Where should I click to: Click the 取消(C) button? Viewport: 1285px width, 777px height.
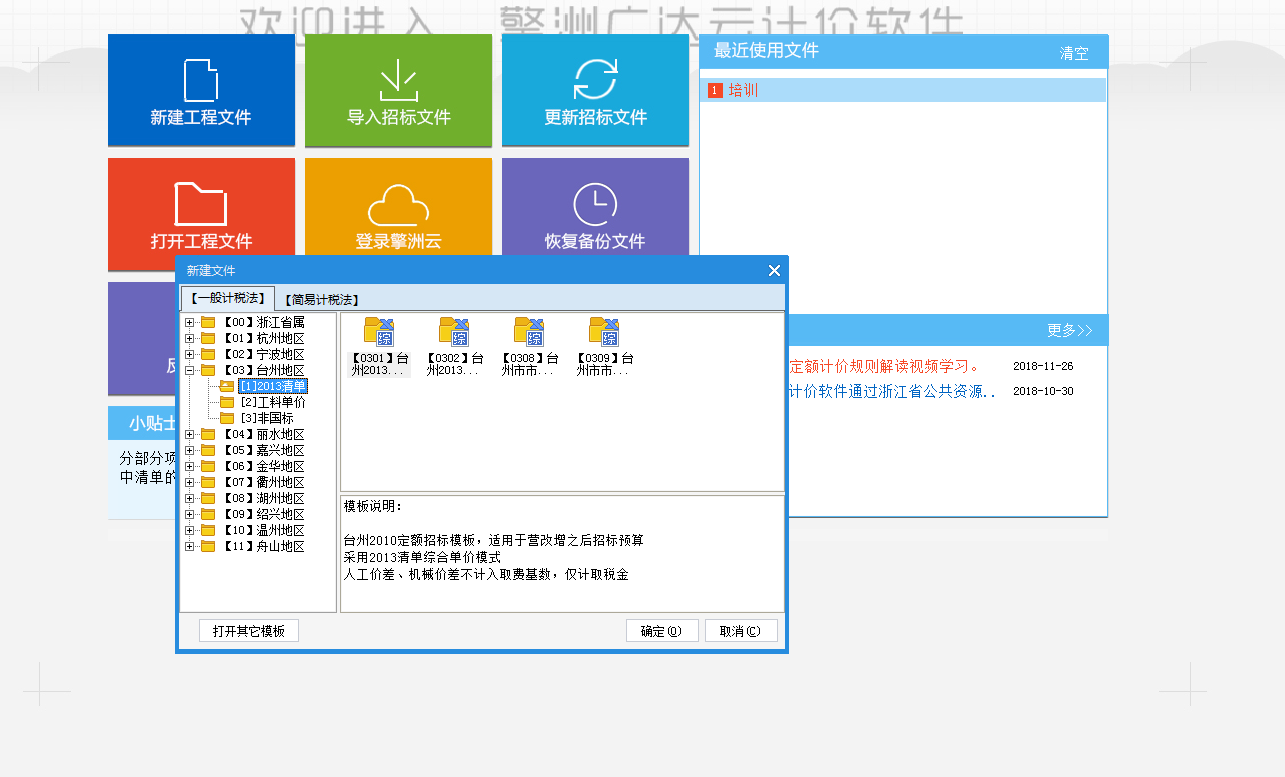click(741, 631)
